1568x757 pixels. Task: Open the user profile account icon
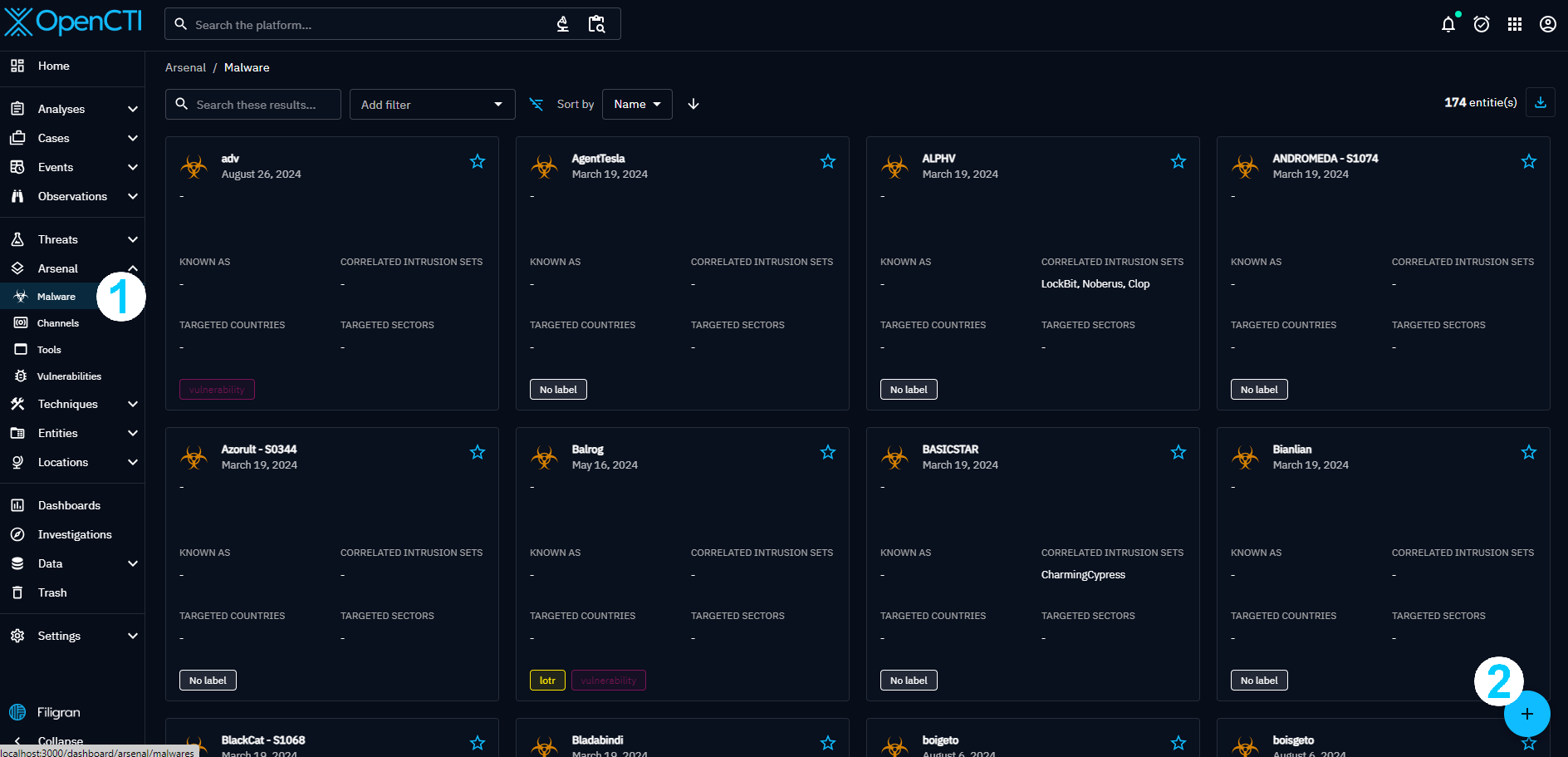1548,24
